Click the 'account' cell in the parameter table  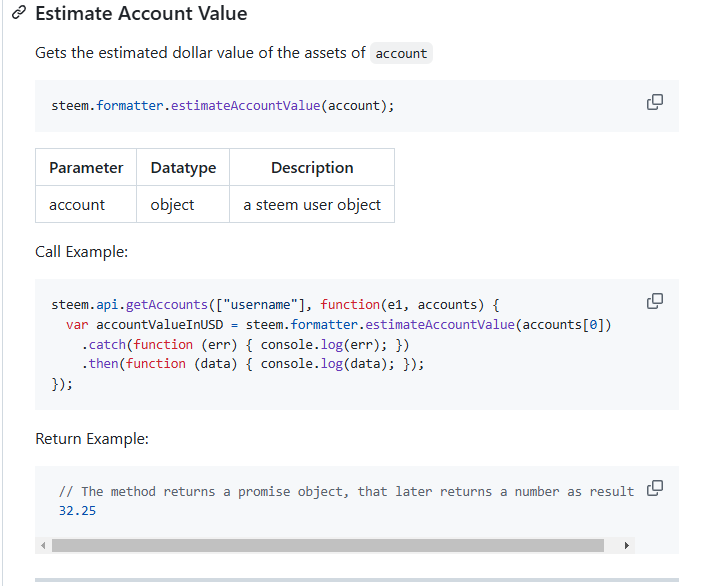[x=86, y=204]
